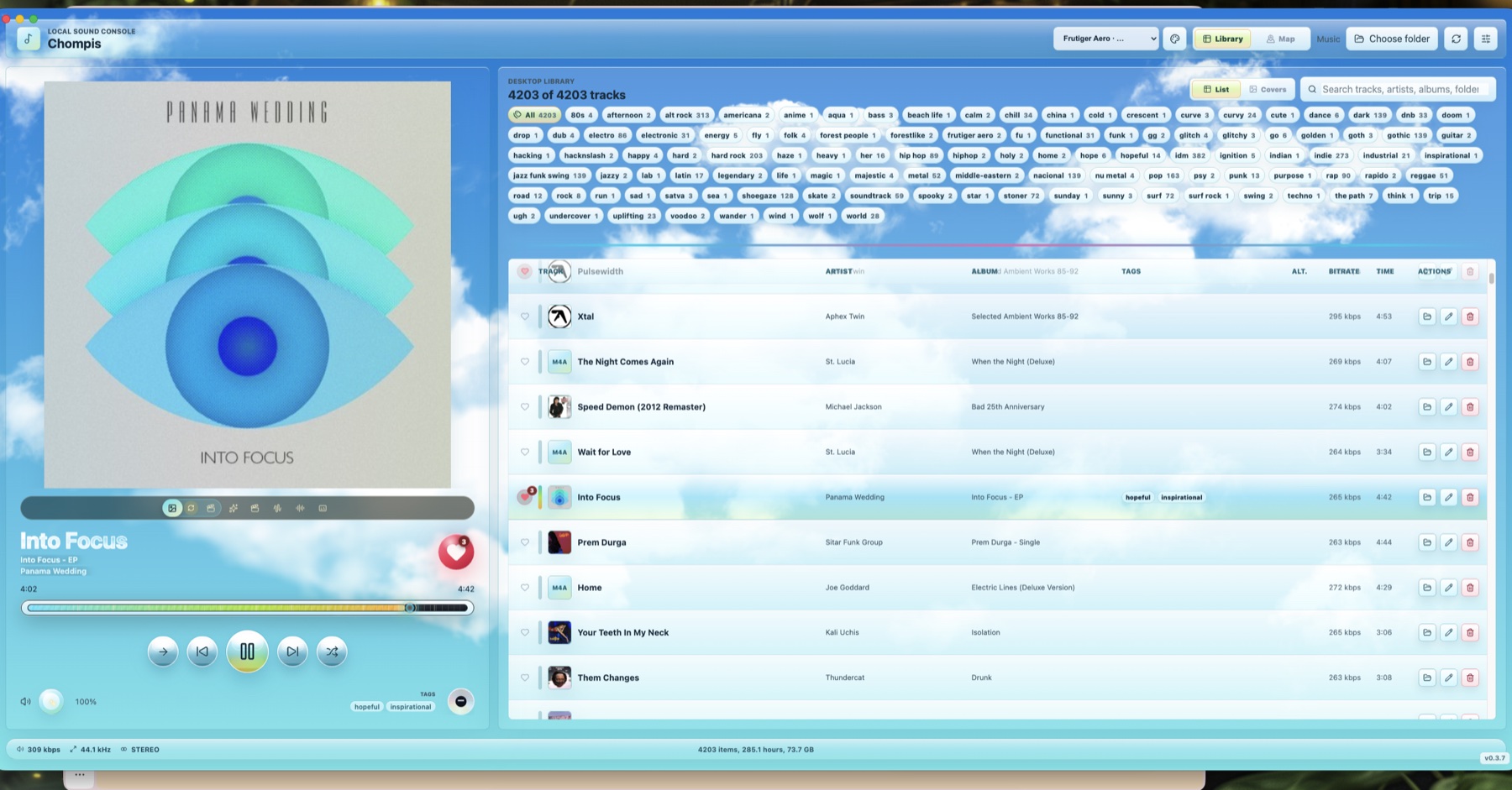Mute the volume speaker icon
Screen dimensions: 1512x790
(25, 701)
